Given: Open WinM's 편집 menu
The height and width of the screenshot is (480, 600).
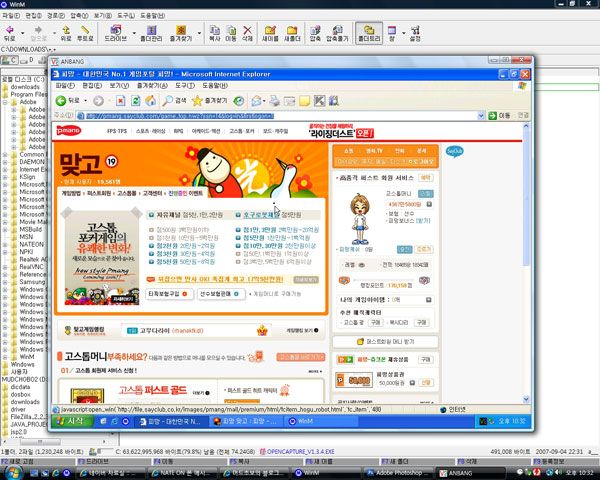Looking at the screenshot, I should pos(33,16).
